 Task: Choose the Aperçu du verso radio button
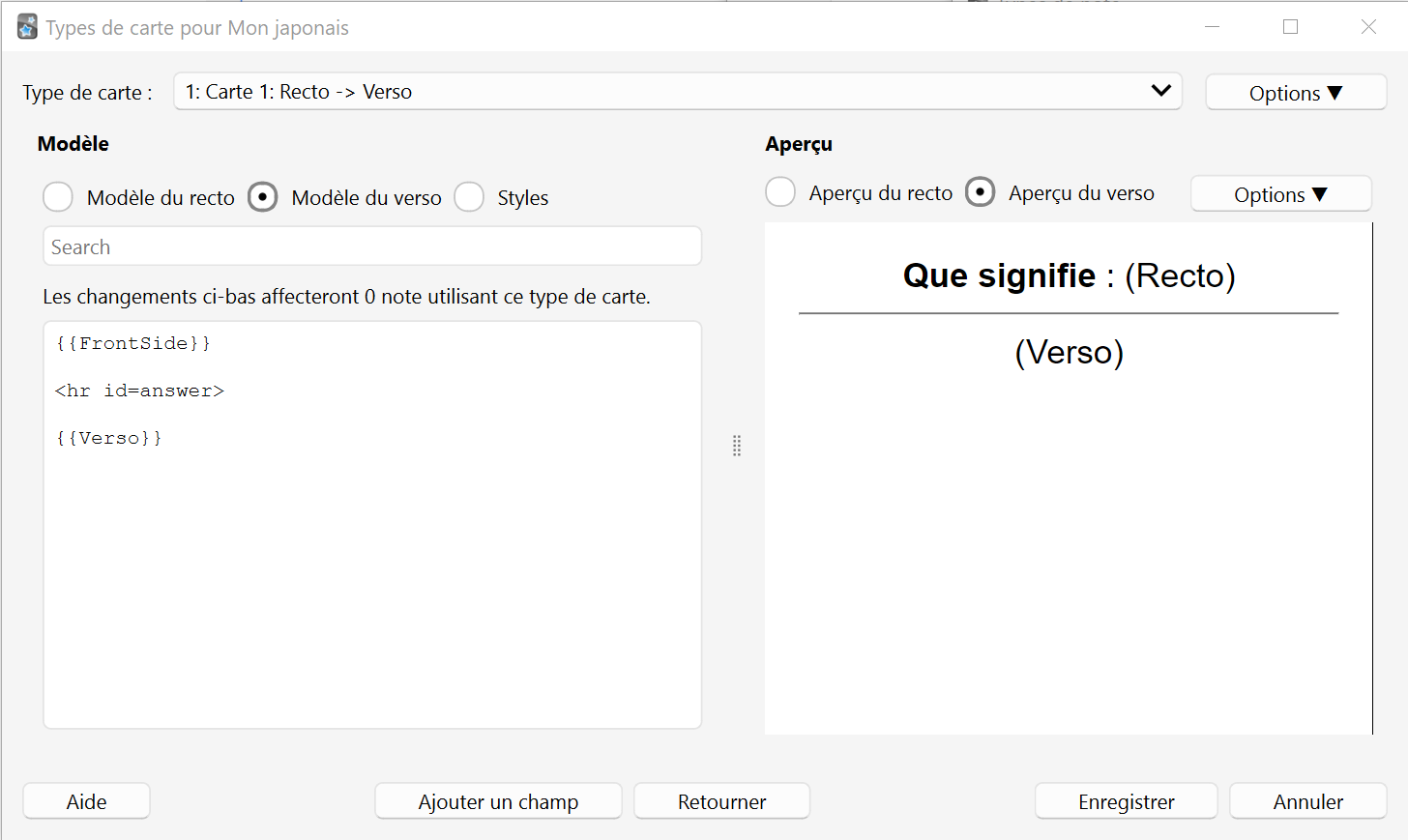pyautogui.click(x=980, y=192)
